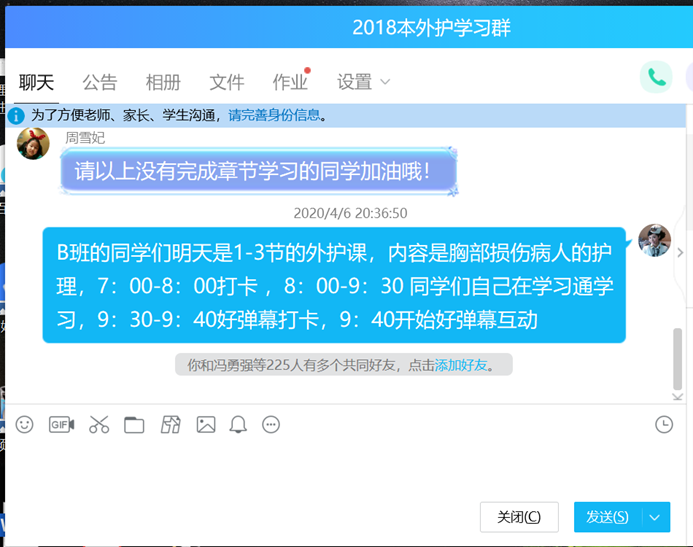Jump to bottom with scroll end arrow

click(x=678, y=396)
